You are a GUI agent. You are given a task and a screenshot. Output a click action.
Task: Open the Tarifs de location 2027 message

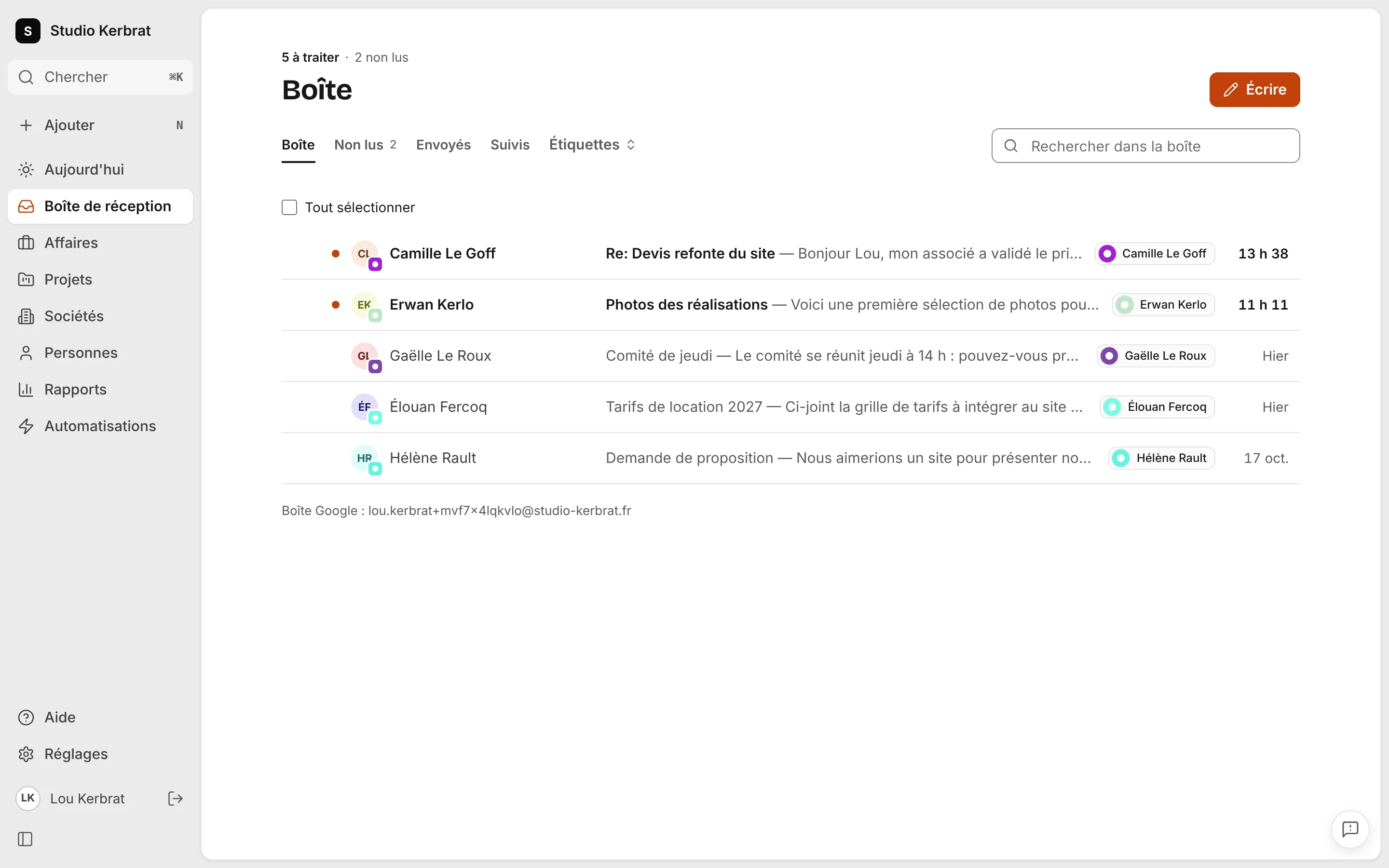(790, 407)
